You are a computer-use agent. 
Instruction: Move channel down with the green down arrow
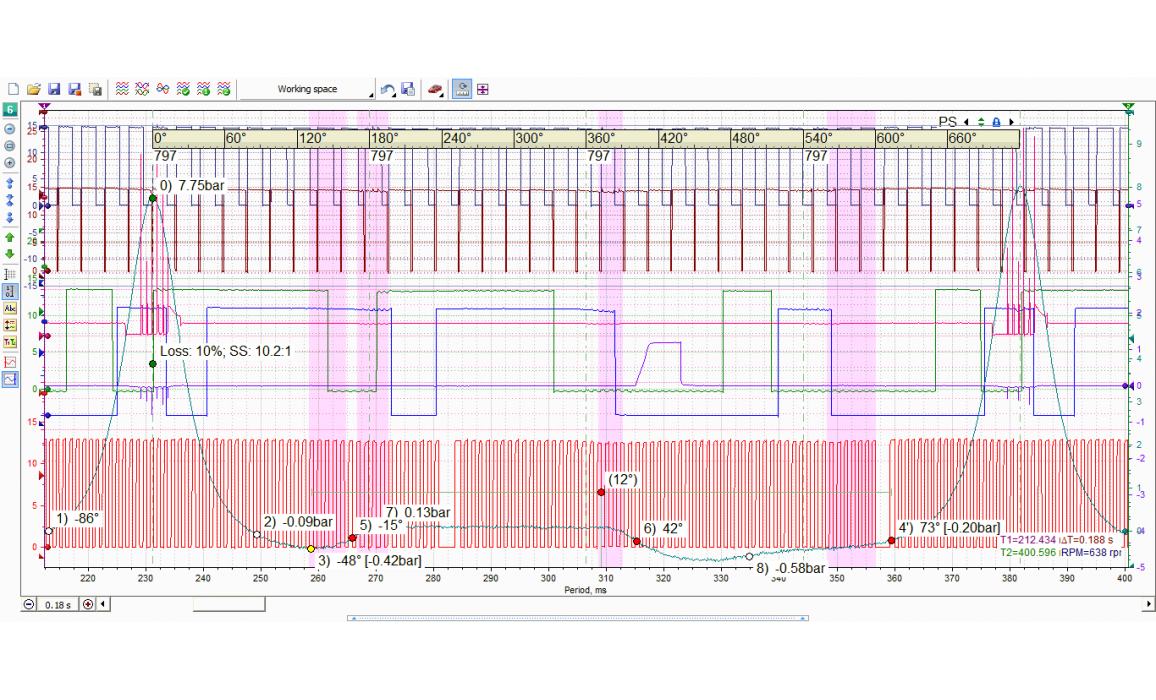tap(10, 254)
